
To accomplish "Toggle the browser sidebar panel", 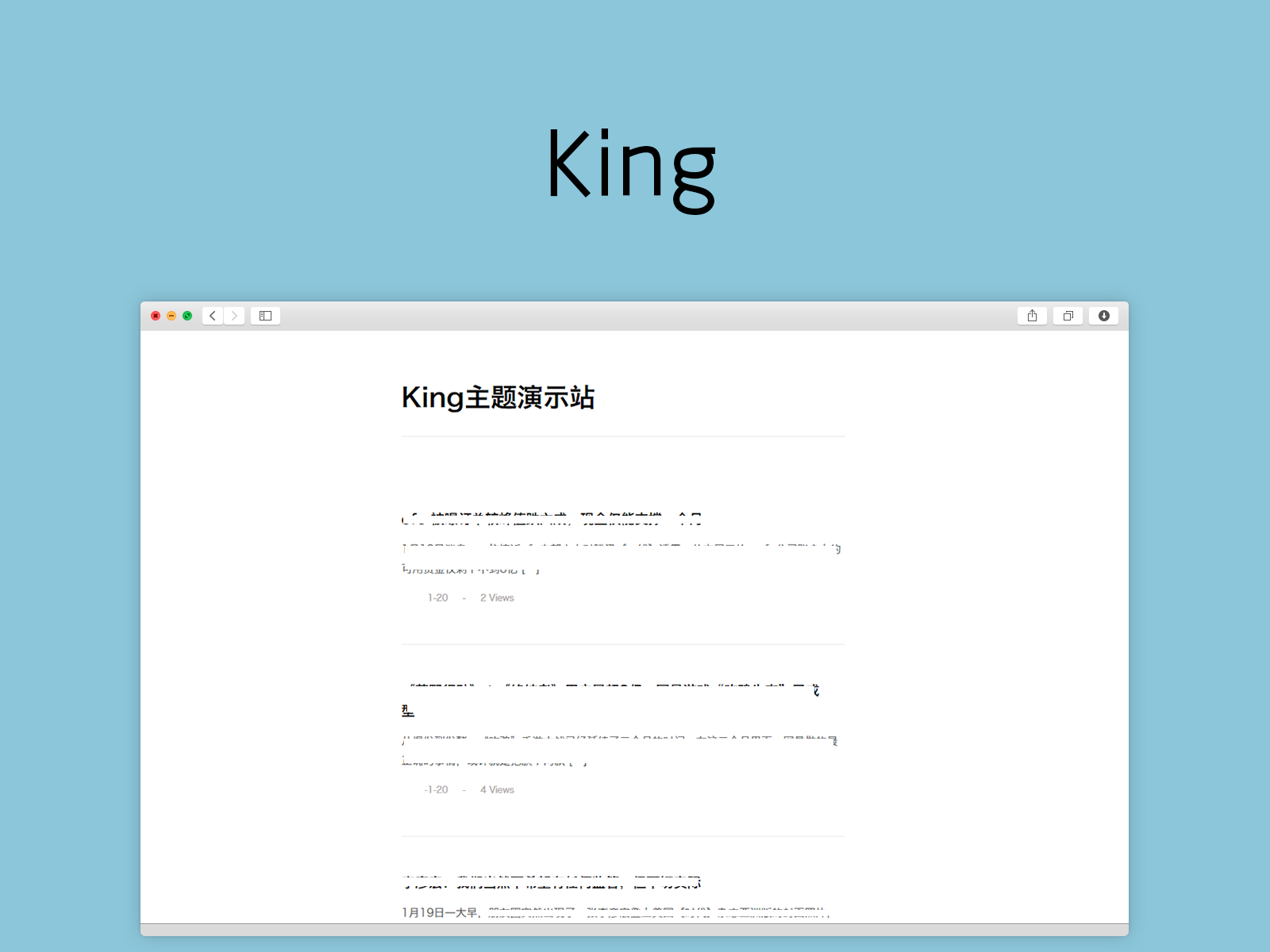I will point(265,316).
